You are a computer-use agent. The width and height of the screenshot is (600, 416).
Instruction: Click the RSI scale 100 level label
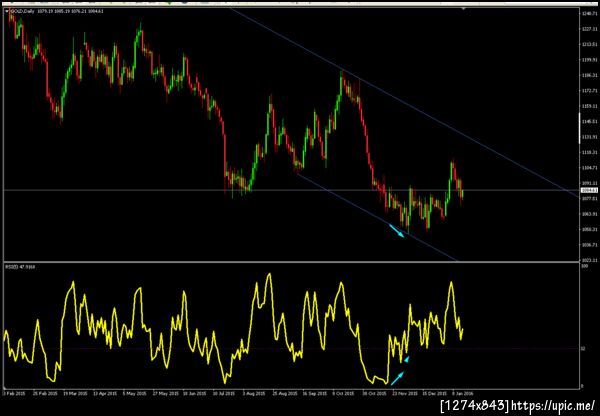[x=583, y=265]
